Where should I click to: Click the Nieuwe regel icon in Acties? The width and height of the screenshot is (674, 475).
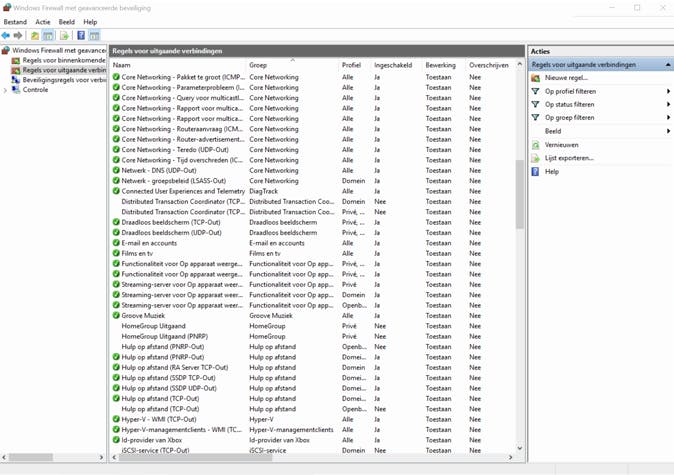tap(536, 78)
